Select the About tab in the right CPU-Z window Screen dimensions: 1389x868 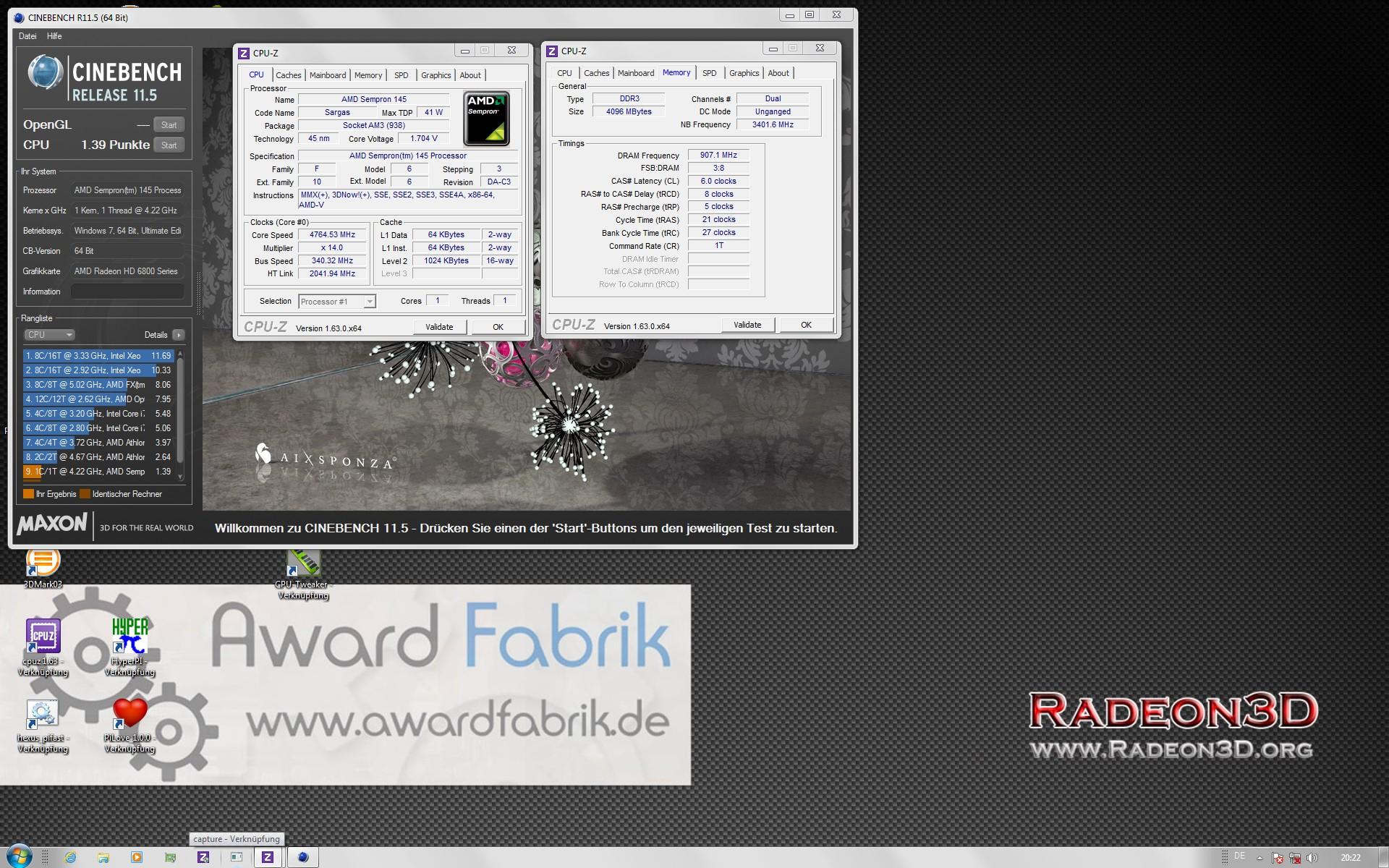[778, 73]
